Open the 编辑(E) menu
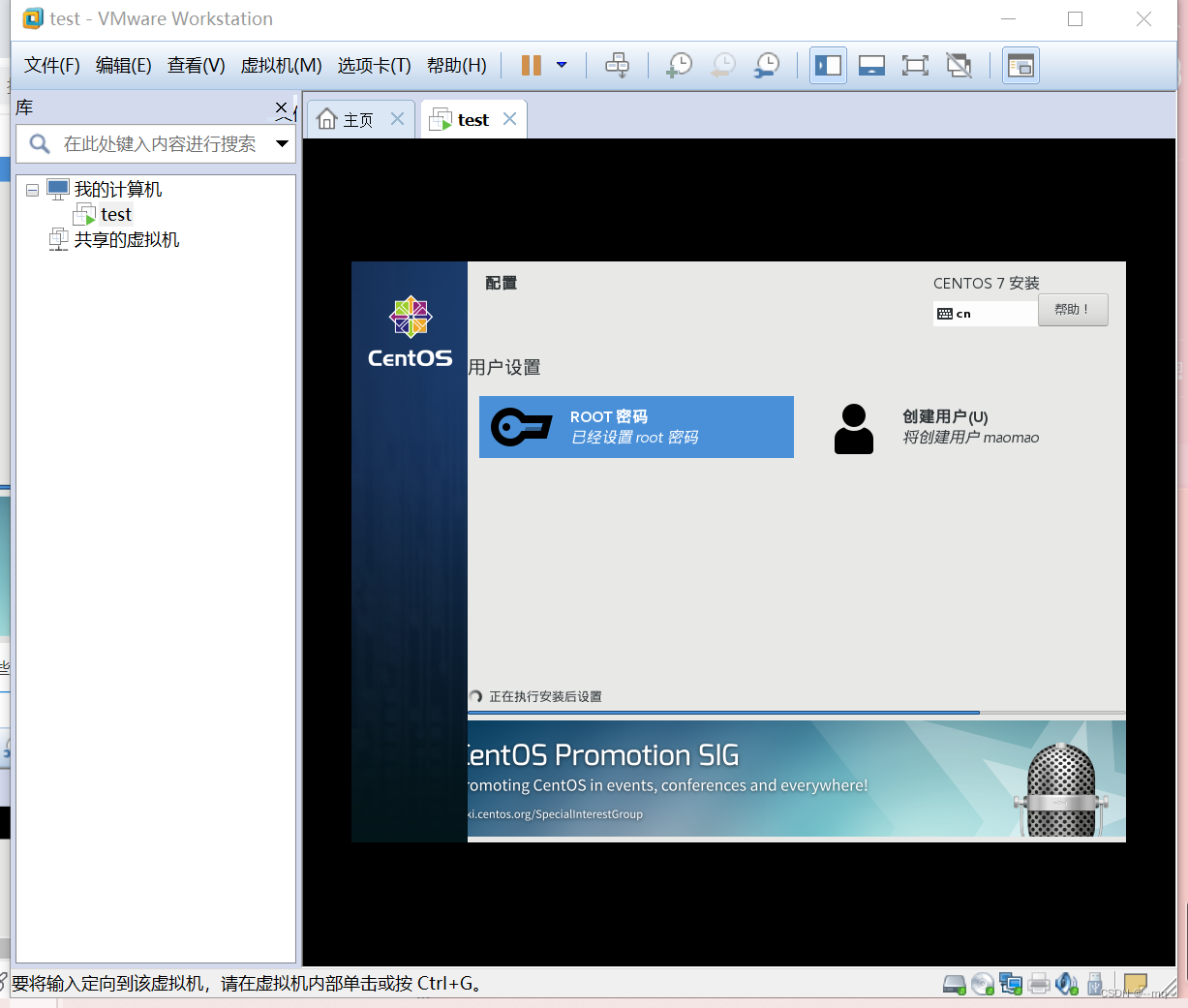The height and width of the screenshot is (1008, 1188). point(124,65)
